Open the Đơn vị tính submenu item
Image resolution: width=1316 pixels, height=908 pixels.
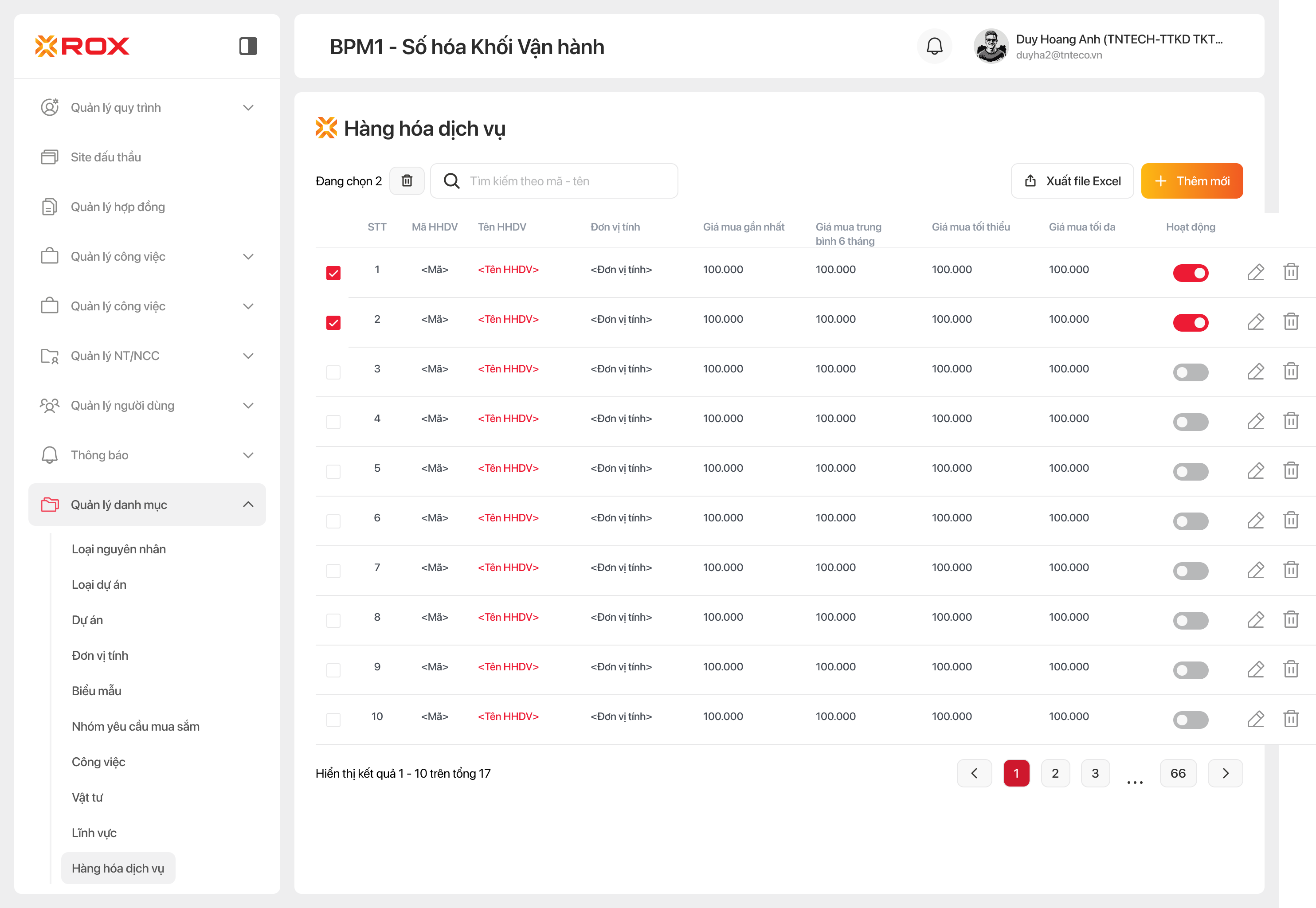[x=100, y=655]
